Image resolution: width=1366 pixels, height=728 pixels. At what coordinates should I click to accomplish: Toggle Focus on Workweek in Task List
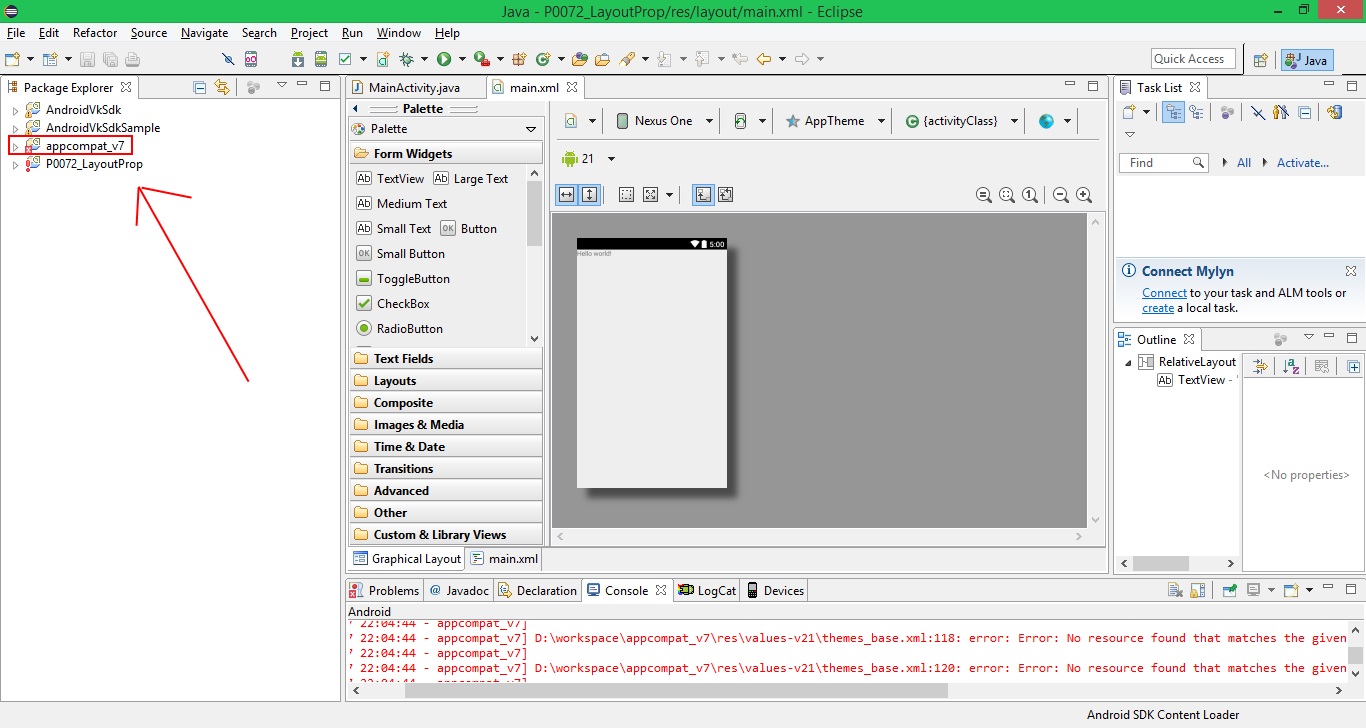point(1227,113)
